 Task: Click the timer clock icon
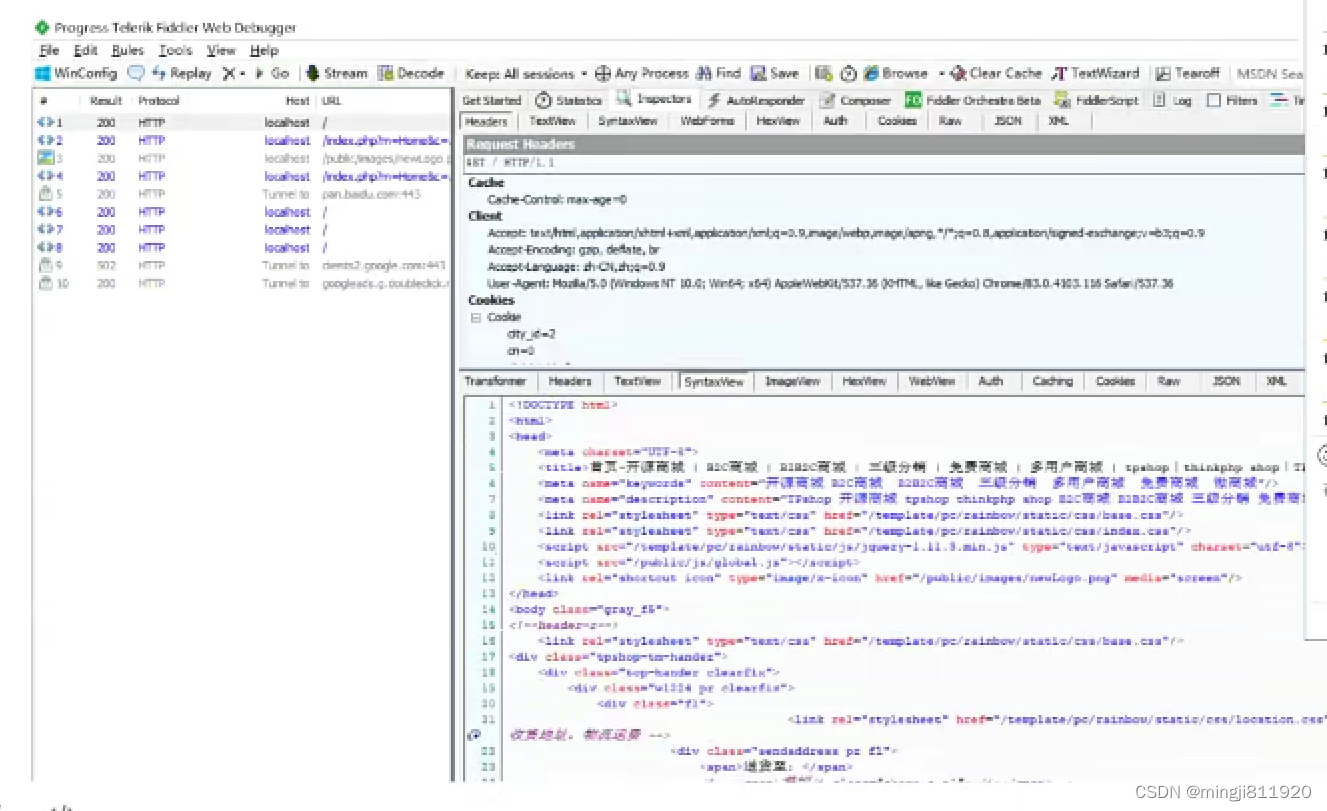[x=848, y=73]
